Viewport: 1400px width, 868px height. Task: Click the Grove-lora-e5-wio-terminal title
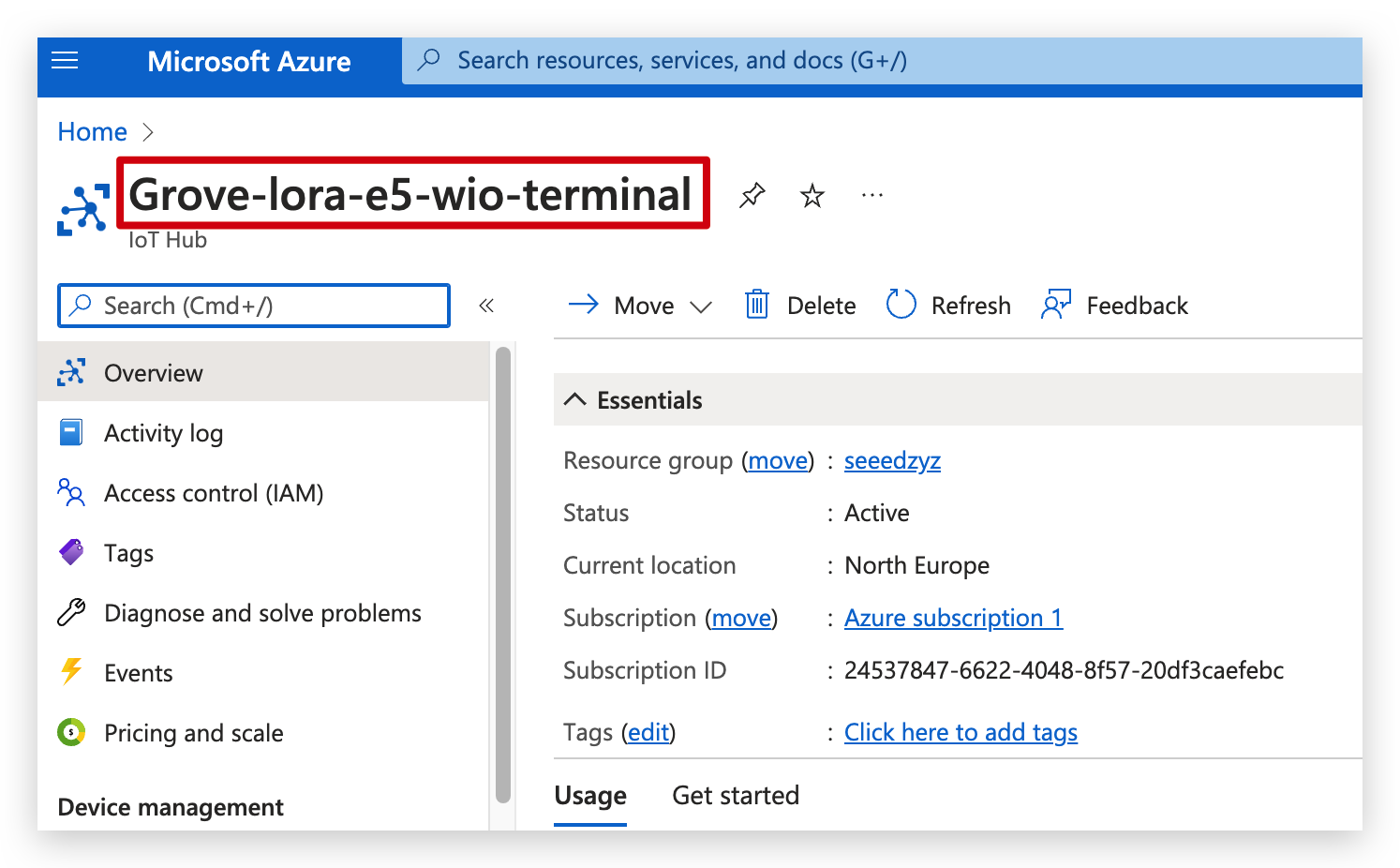(410, 194)
